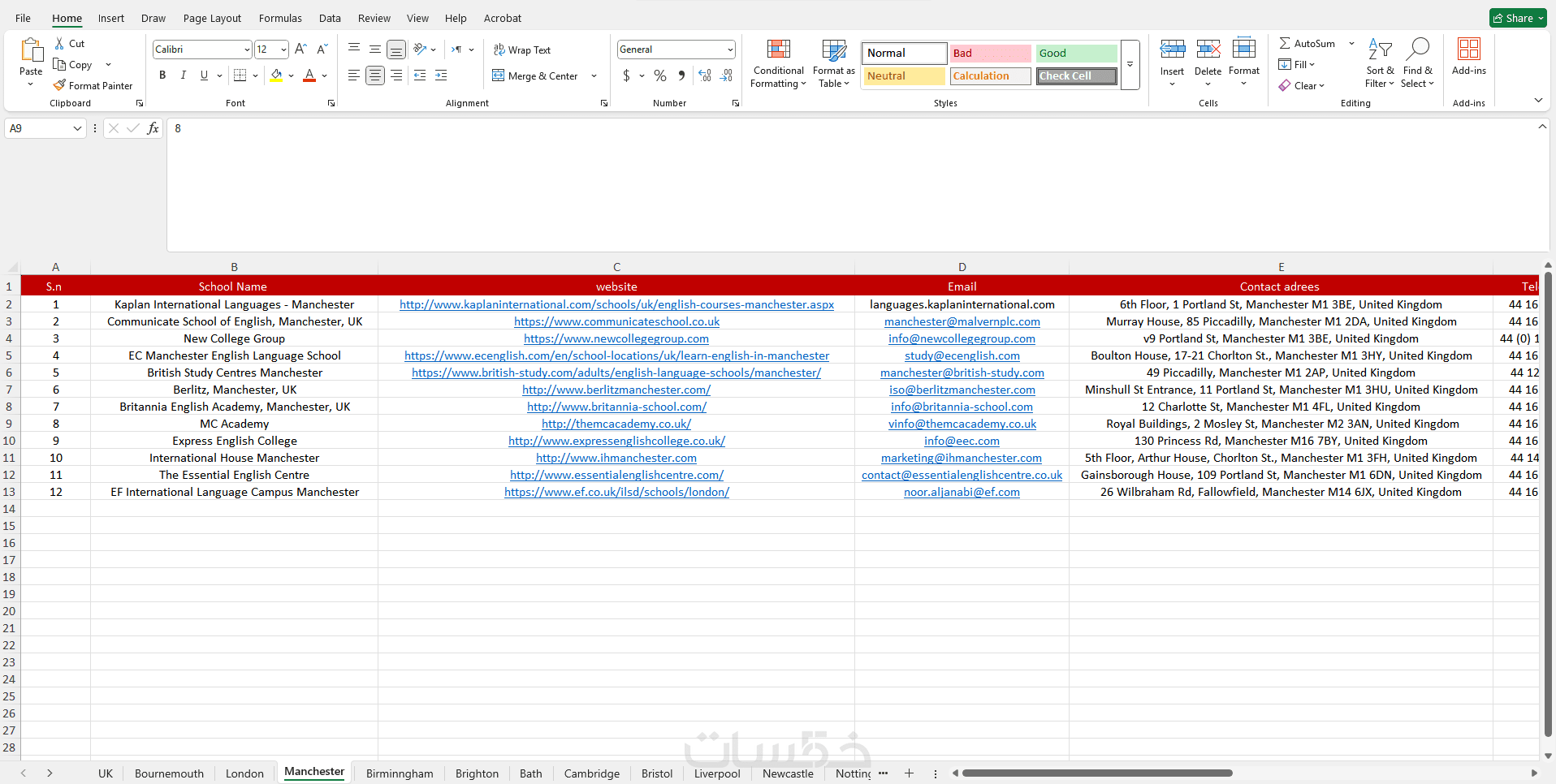This screenshot has height=784, width=1556.
Task: Apply Accounting Number Format dollar icon
Action: 626,75
